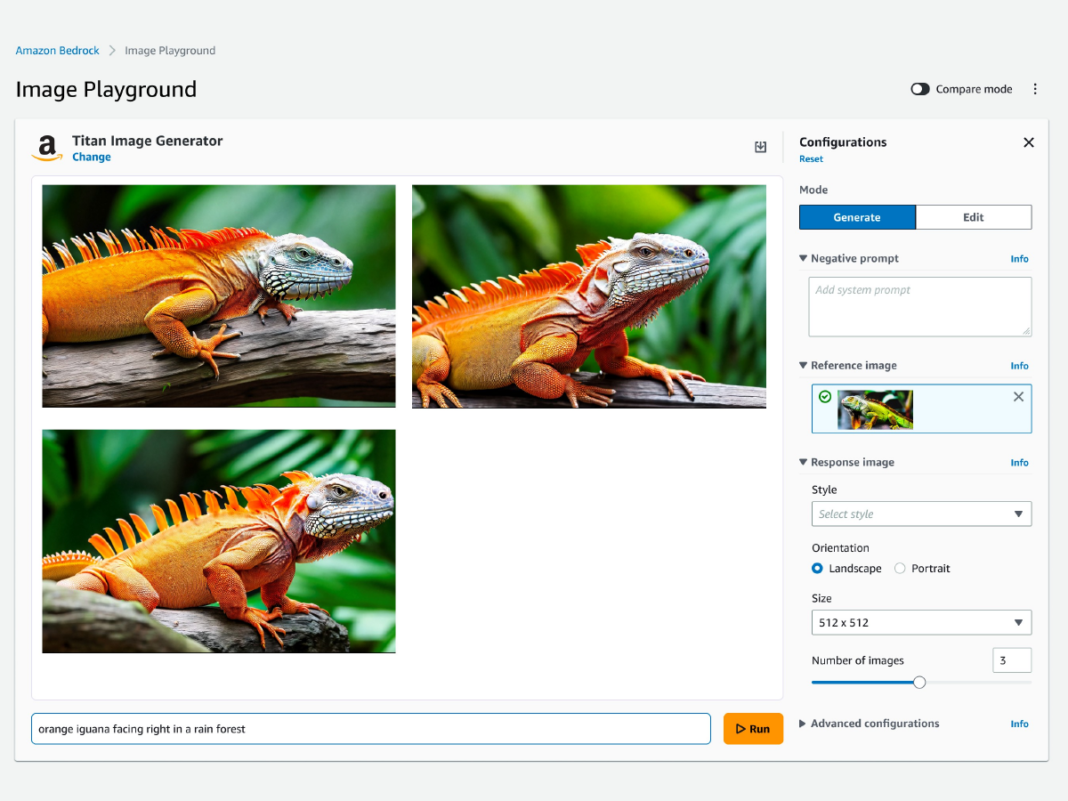
Task: Click the green checkmark on the reference image
Action: pos(825,396)
